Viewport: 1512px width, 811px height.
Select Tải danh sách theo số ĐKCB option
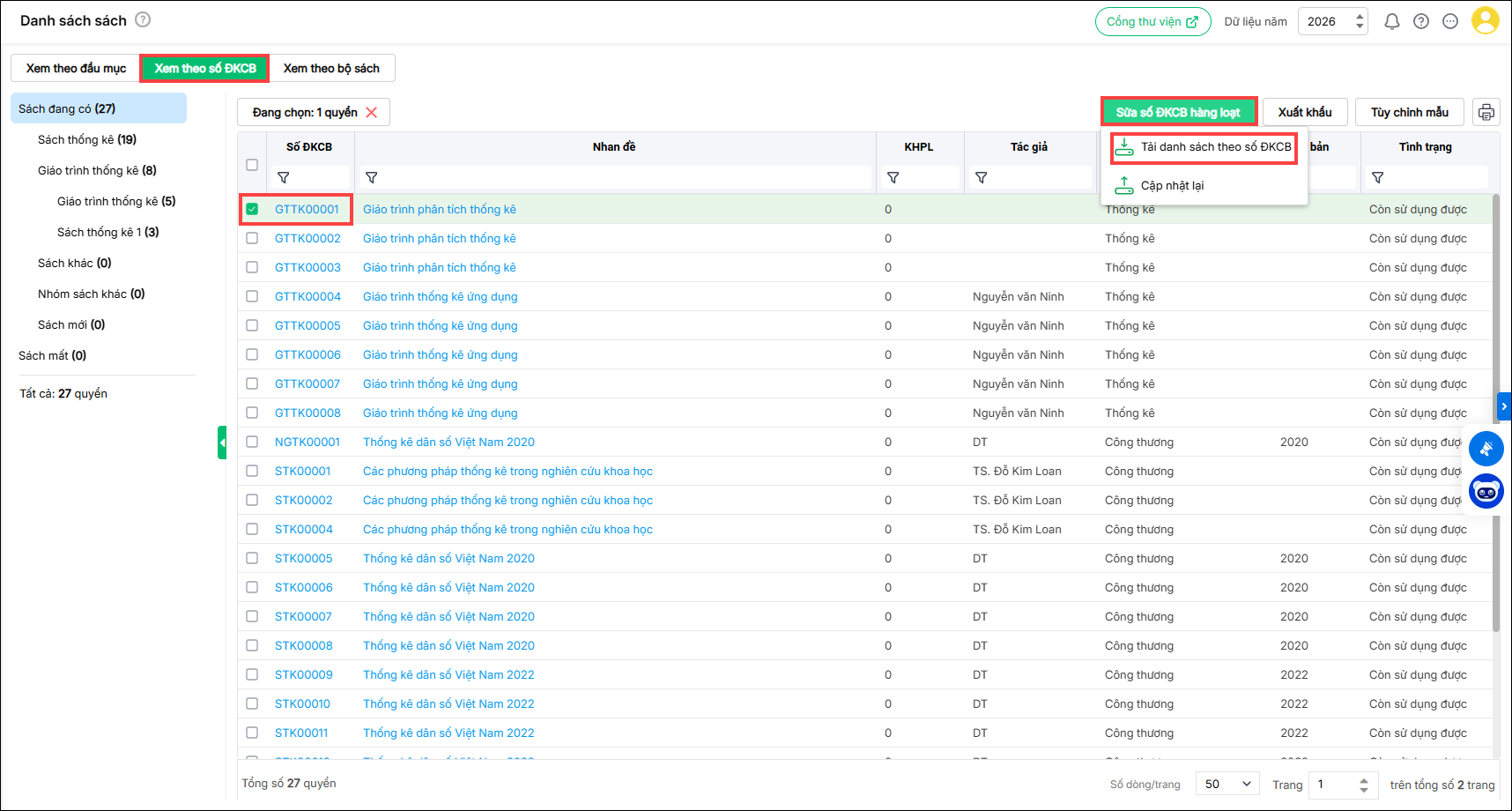[x=1204, y=147]
